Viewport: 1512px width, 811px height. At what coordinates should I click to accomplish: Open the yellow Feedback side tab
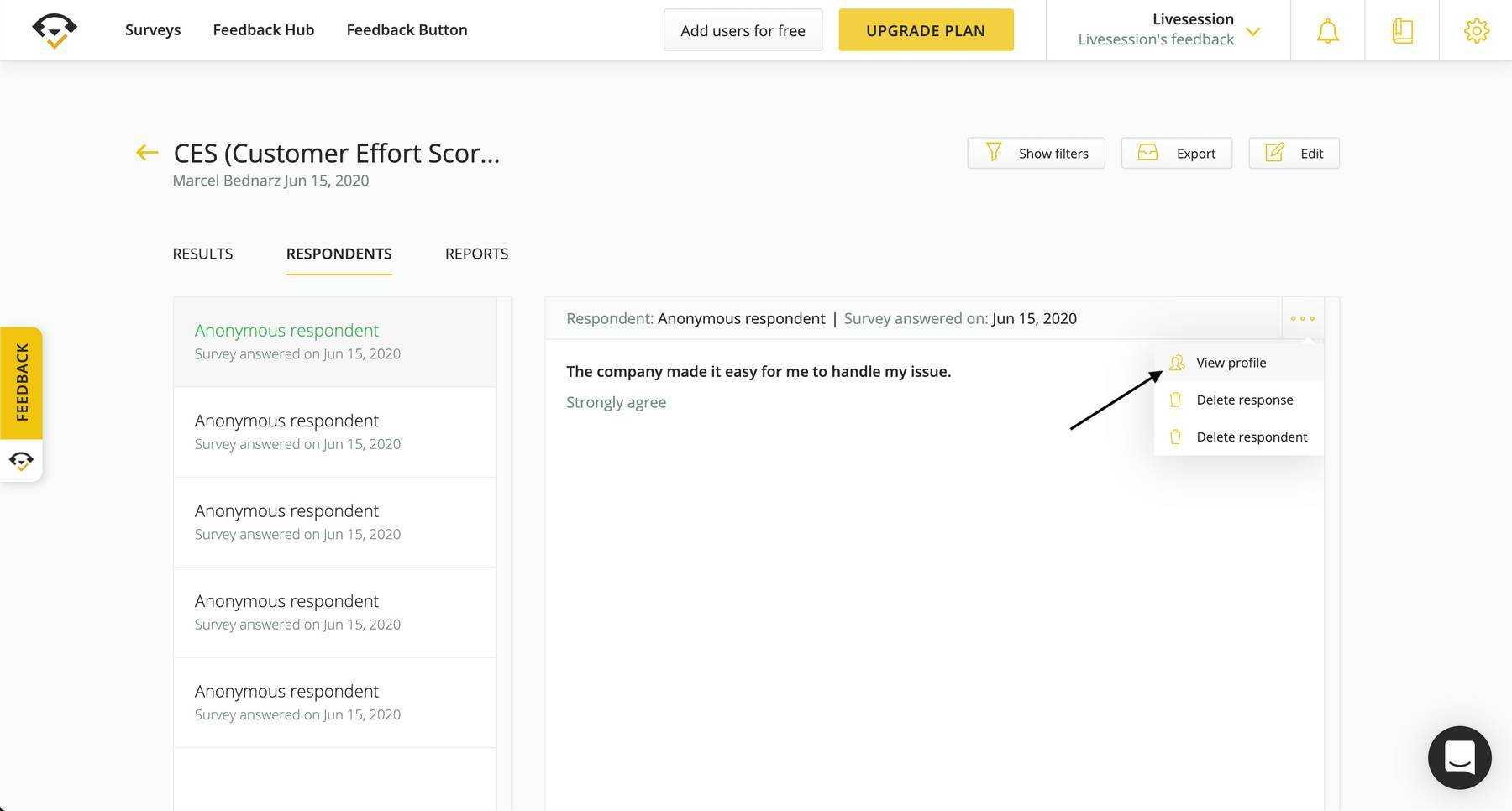[x=22, y=382]
